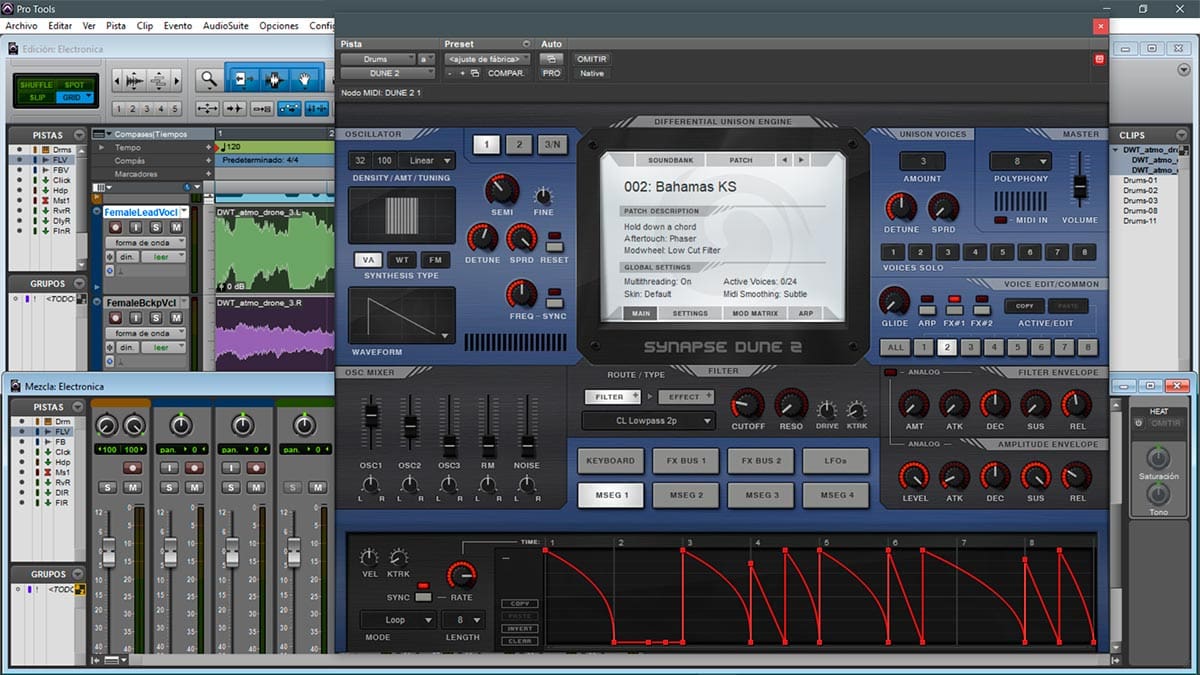Open the polyphony dropdown
Image resolution: width=1200 pixels, height=675 pixels.
pos(1020,161)
